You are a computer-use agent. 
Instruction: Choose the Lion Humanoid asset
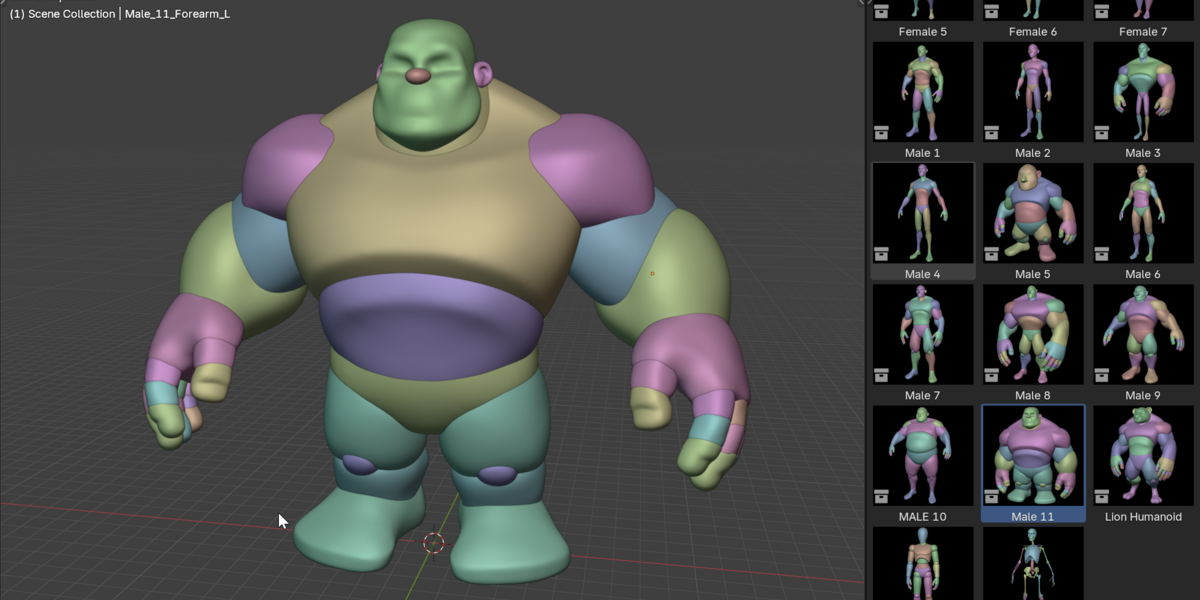click(1143, 456)
